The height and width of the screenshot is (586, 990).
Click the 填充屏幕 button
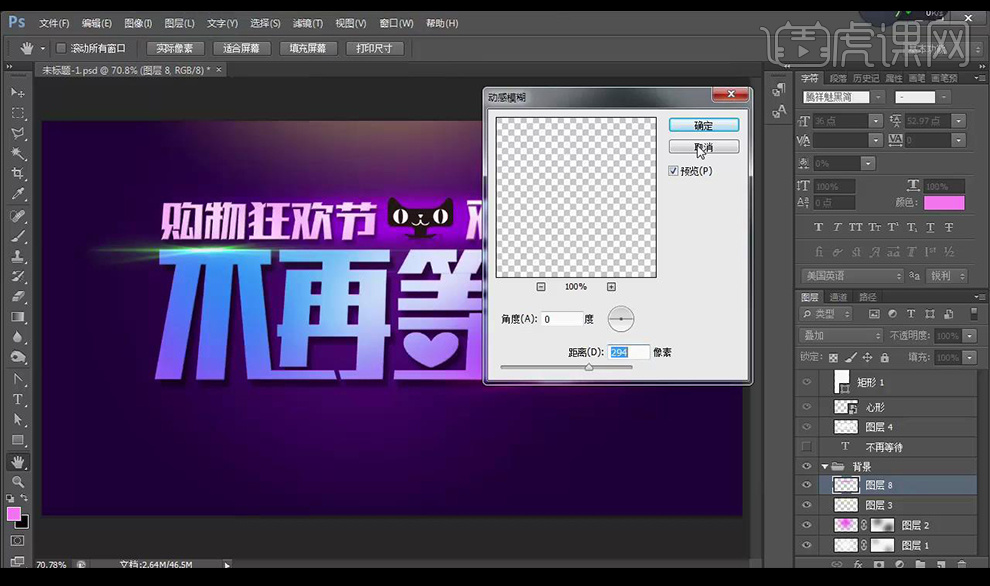click(x=307, y=48)
